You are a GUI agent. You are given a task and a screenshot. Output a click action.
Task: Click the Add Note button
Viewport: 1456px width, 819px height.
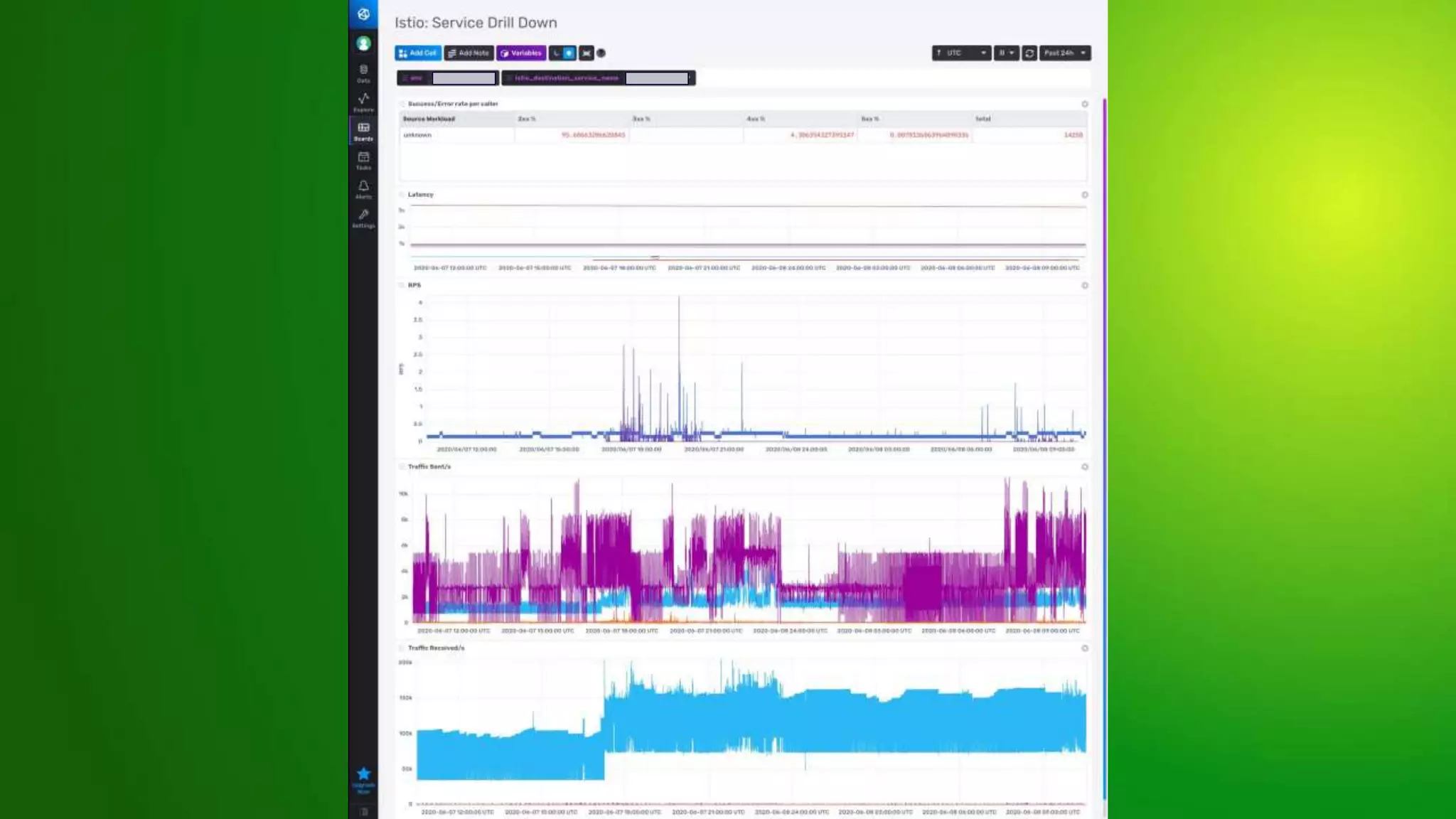pyautogui.click(x=469, y=53)
